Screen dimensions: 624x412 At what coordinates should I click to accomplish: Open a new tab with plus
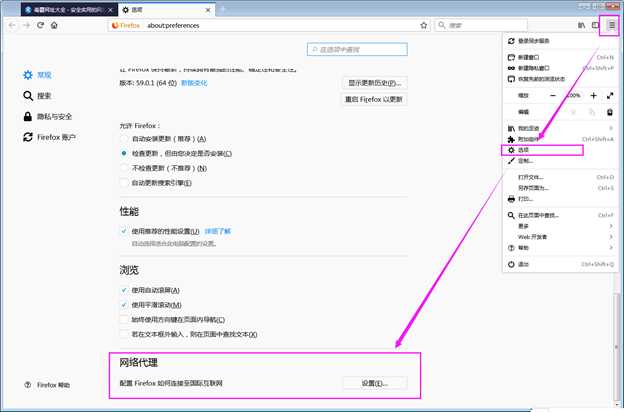223,10
